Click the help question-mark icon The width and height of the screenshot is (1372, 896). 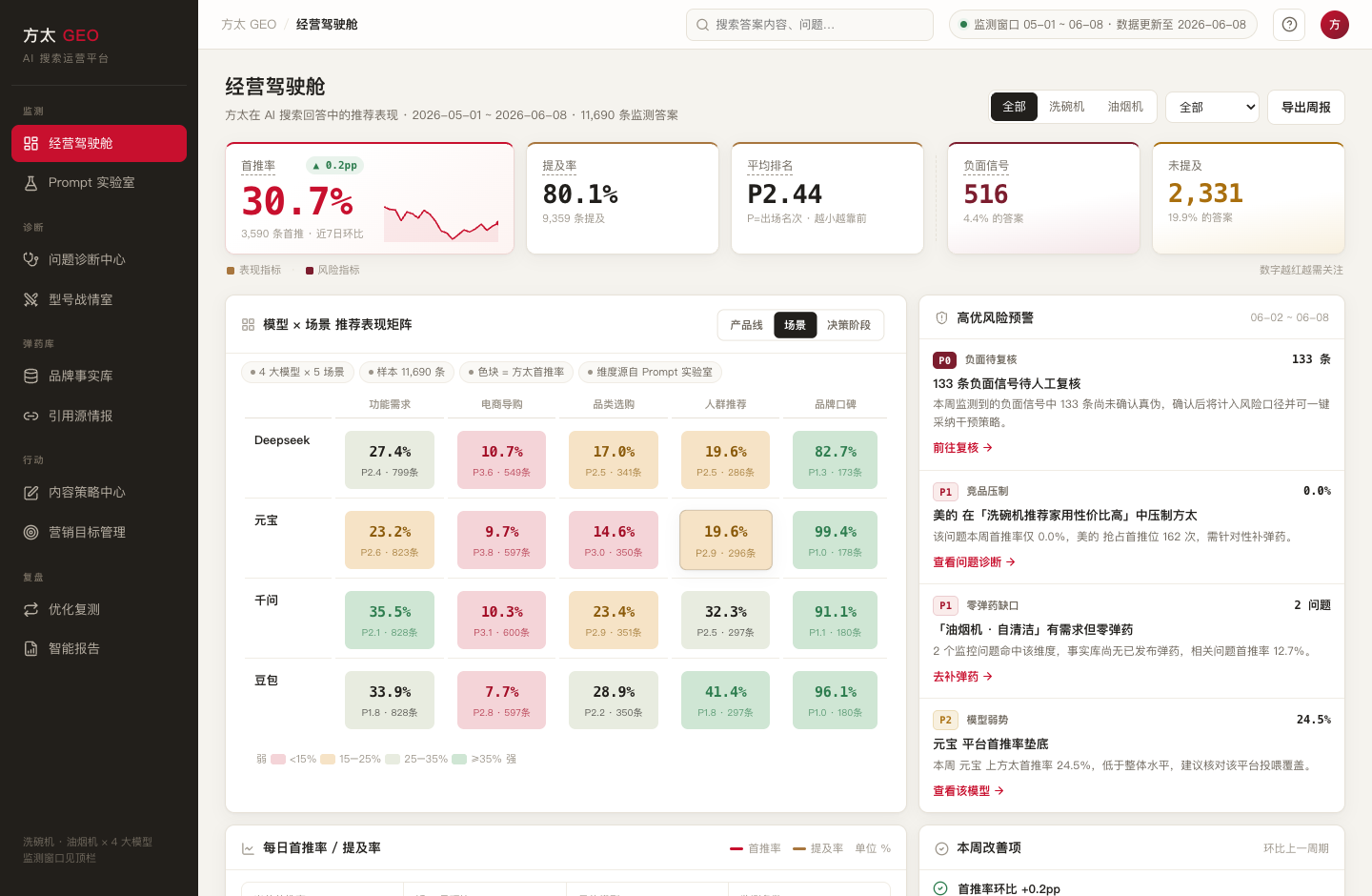click(x=1289, y=25)
